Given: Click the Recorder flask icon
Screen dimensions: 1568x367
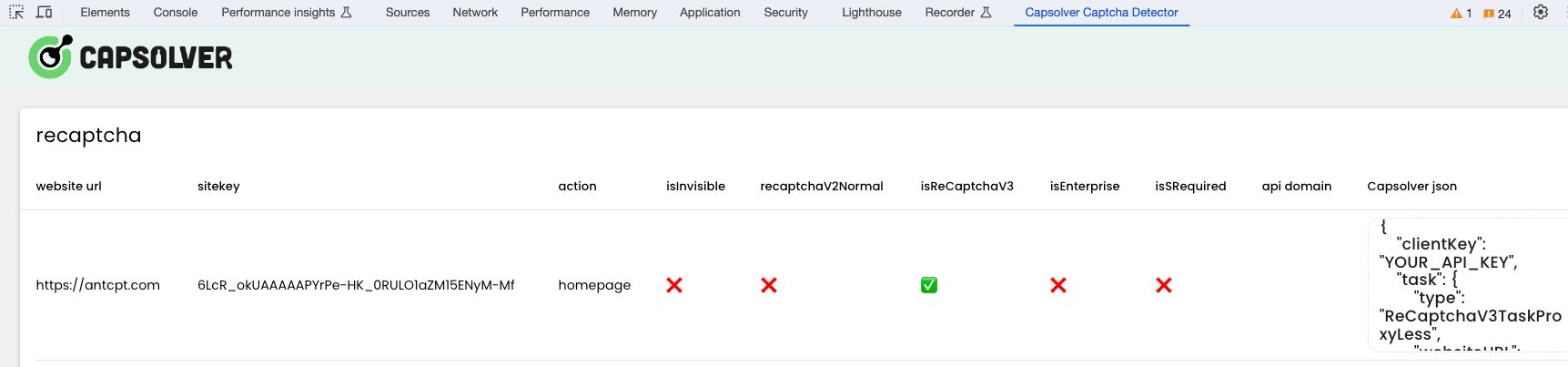Looking at the screenshot, I should 986,13.
